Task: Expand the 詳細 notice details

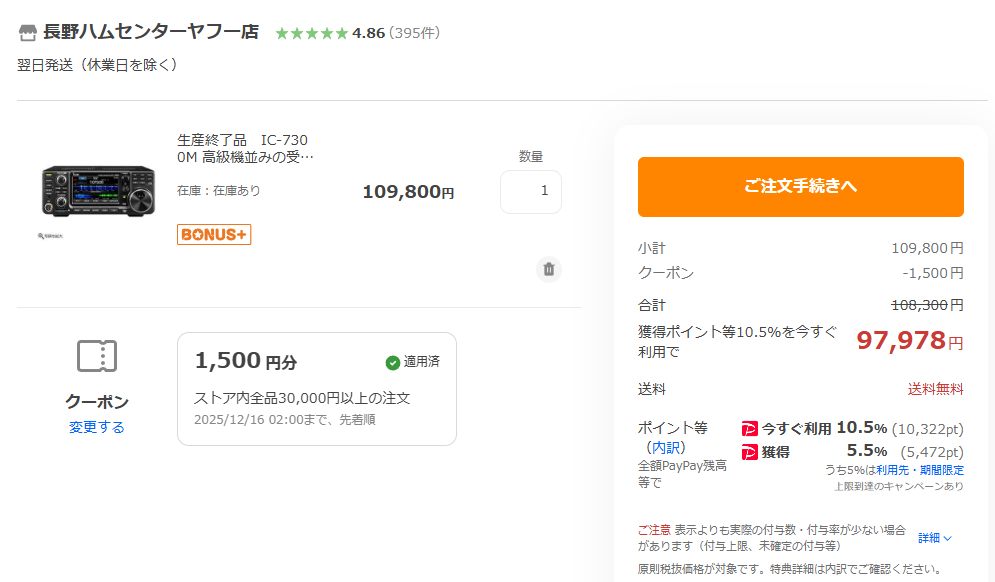Action: [x=935, y=538]
